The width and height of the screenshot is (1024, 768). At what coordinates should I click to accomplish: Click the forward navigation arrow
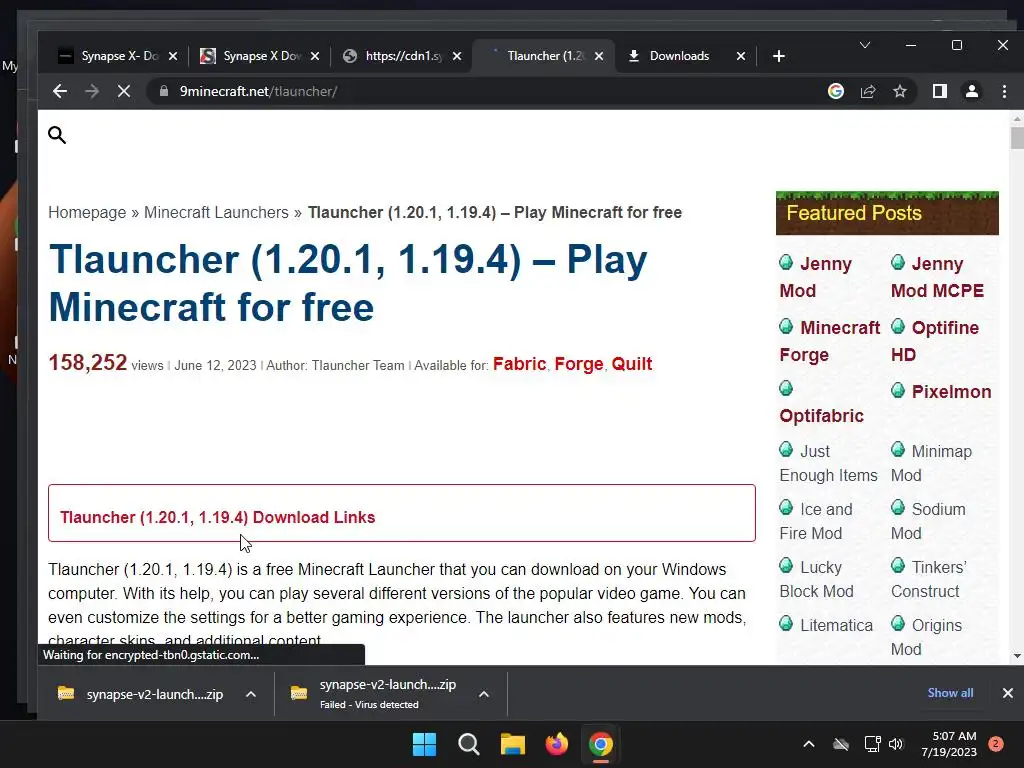coord(92,91)
